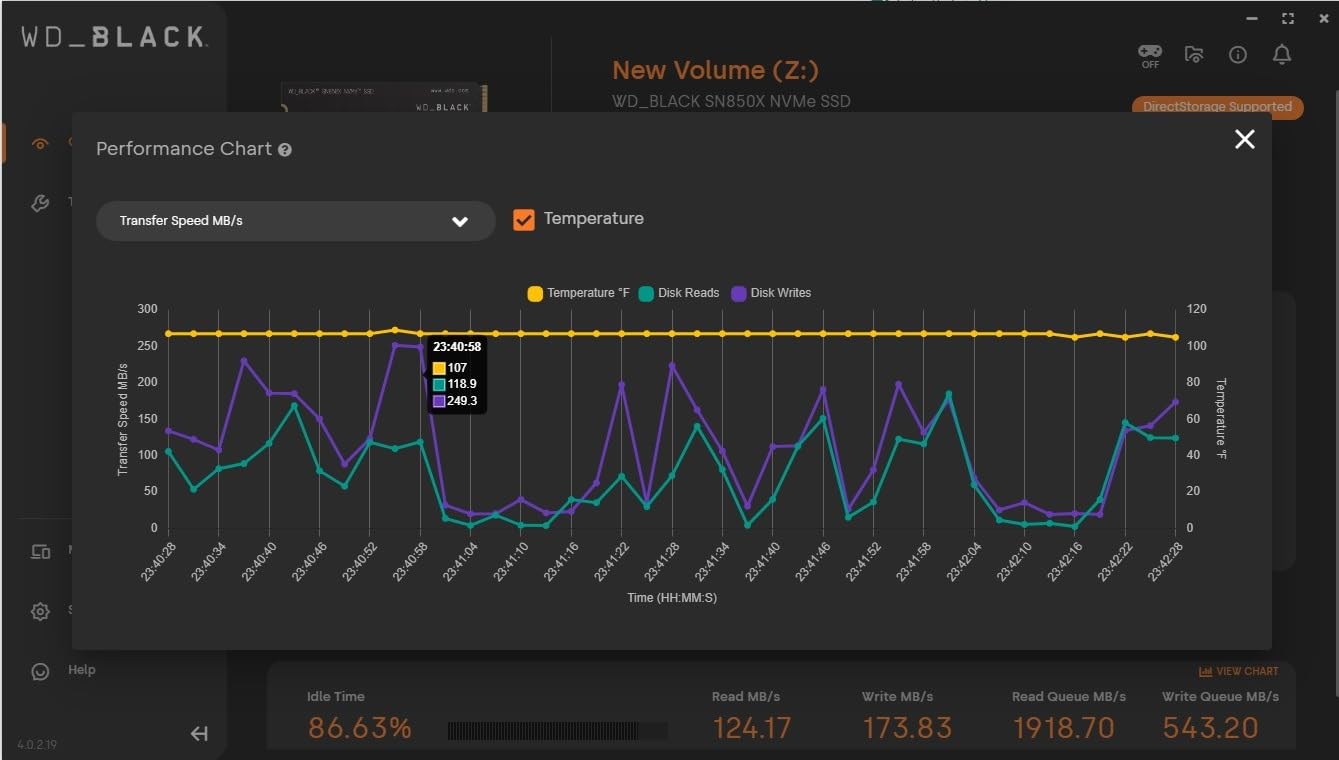Open the Transfer Speed MB/s dropdown
1339x760 pixels.
[x=296, y=221]
